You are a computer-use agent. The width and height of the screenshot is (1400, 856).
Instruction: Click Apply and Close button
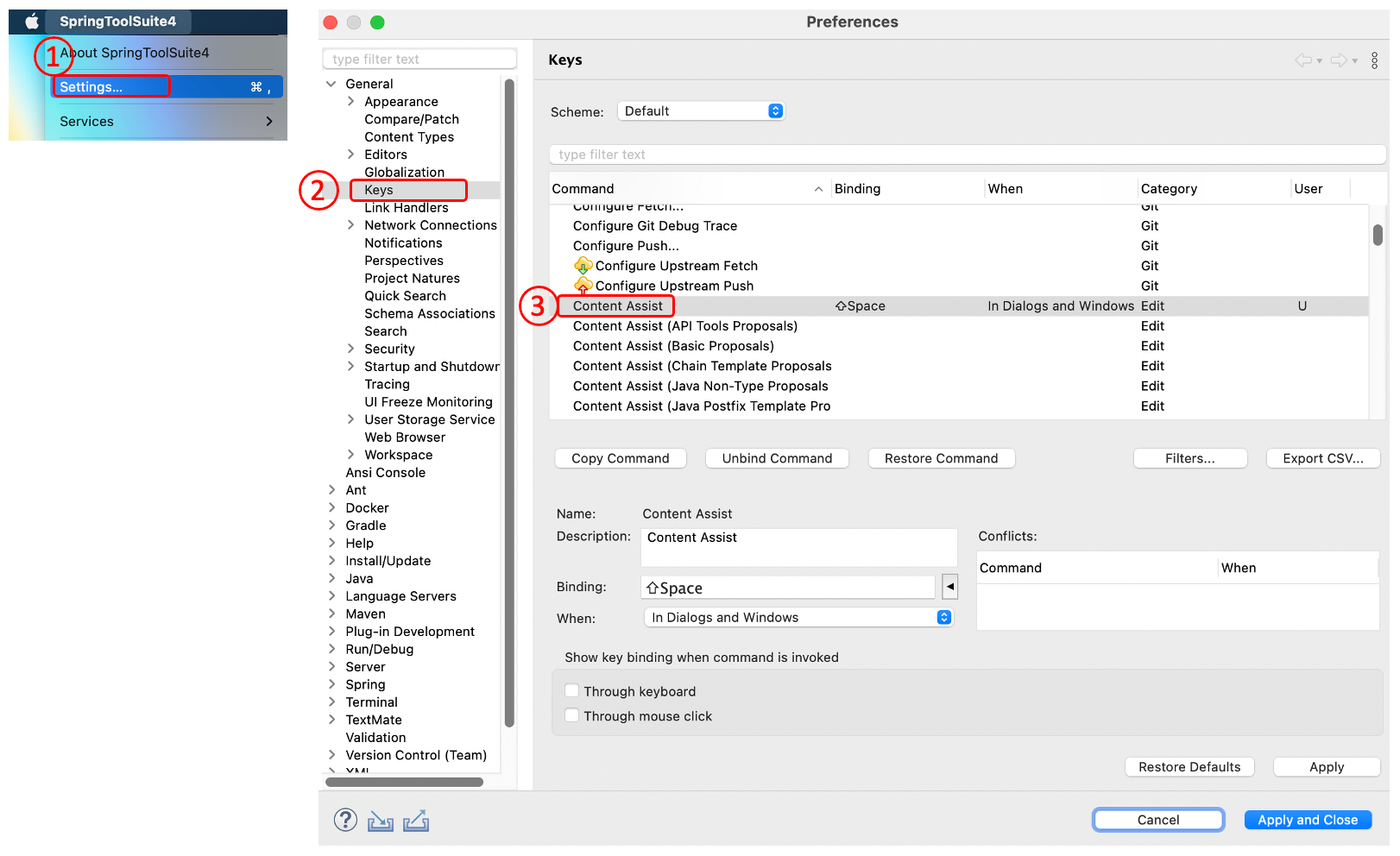pos(1308,820)
